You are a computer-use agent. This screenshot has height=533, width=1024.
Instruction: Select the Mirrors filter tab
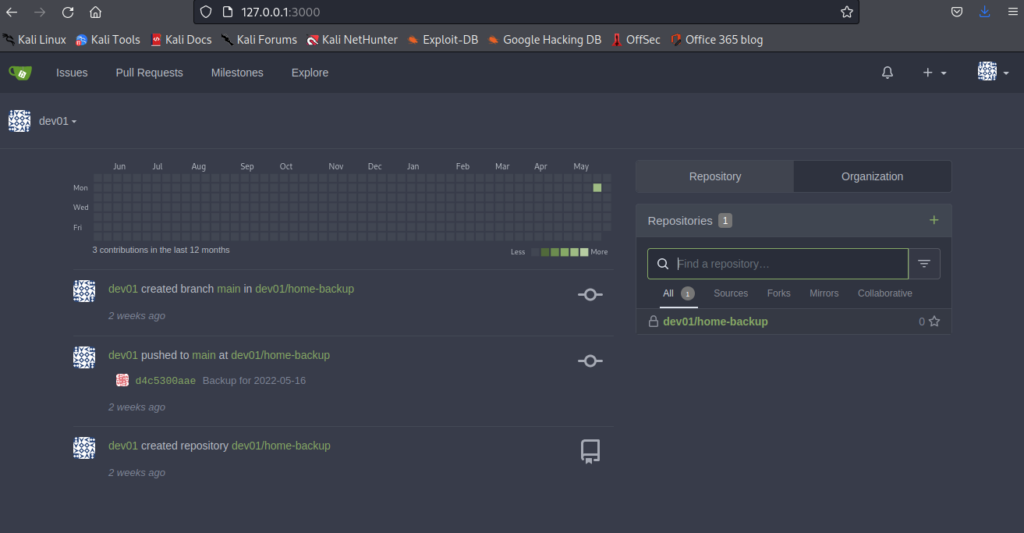[x=824, y=293]
